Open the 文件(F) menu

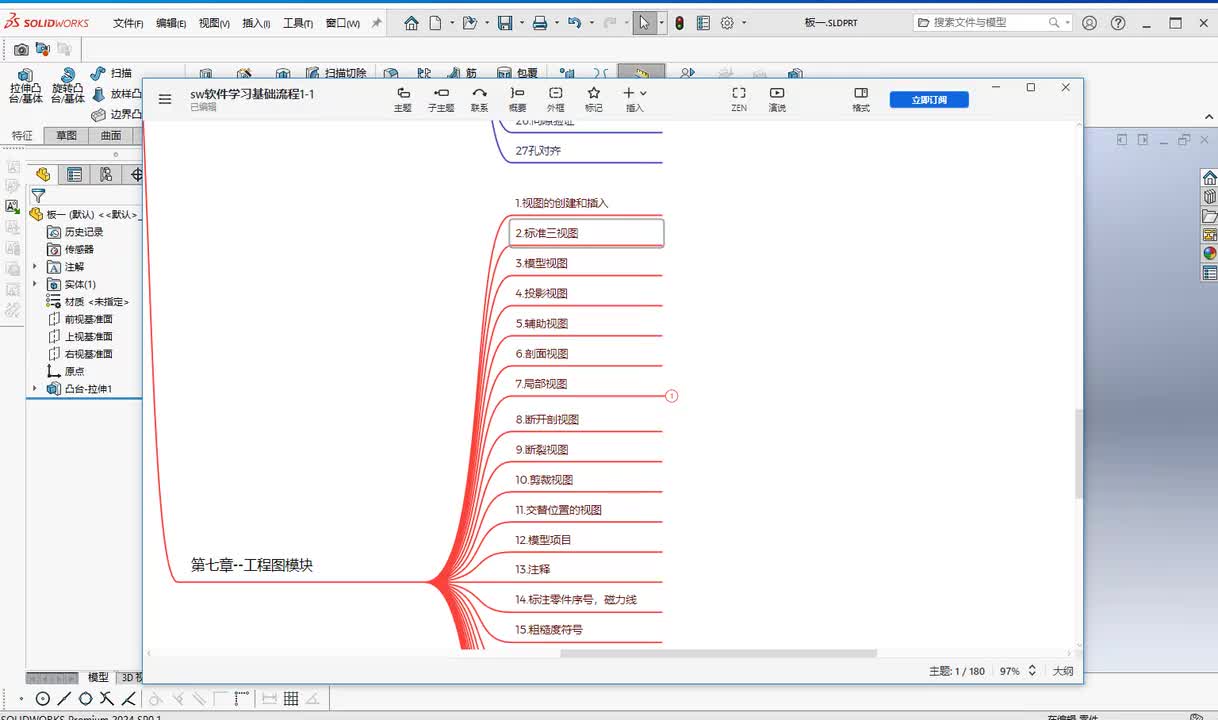(x=128, y=23)
